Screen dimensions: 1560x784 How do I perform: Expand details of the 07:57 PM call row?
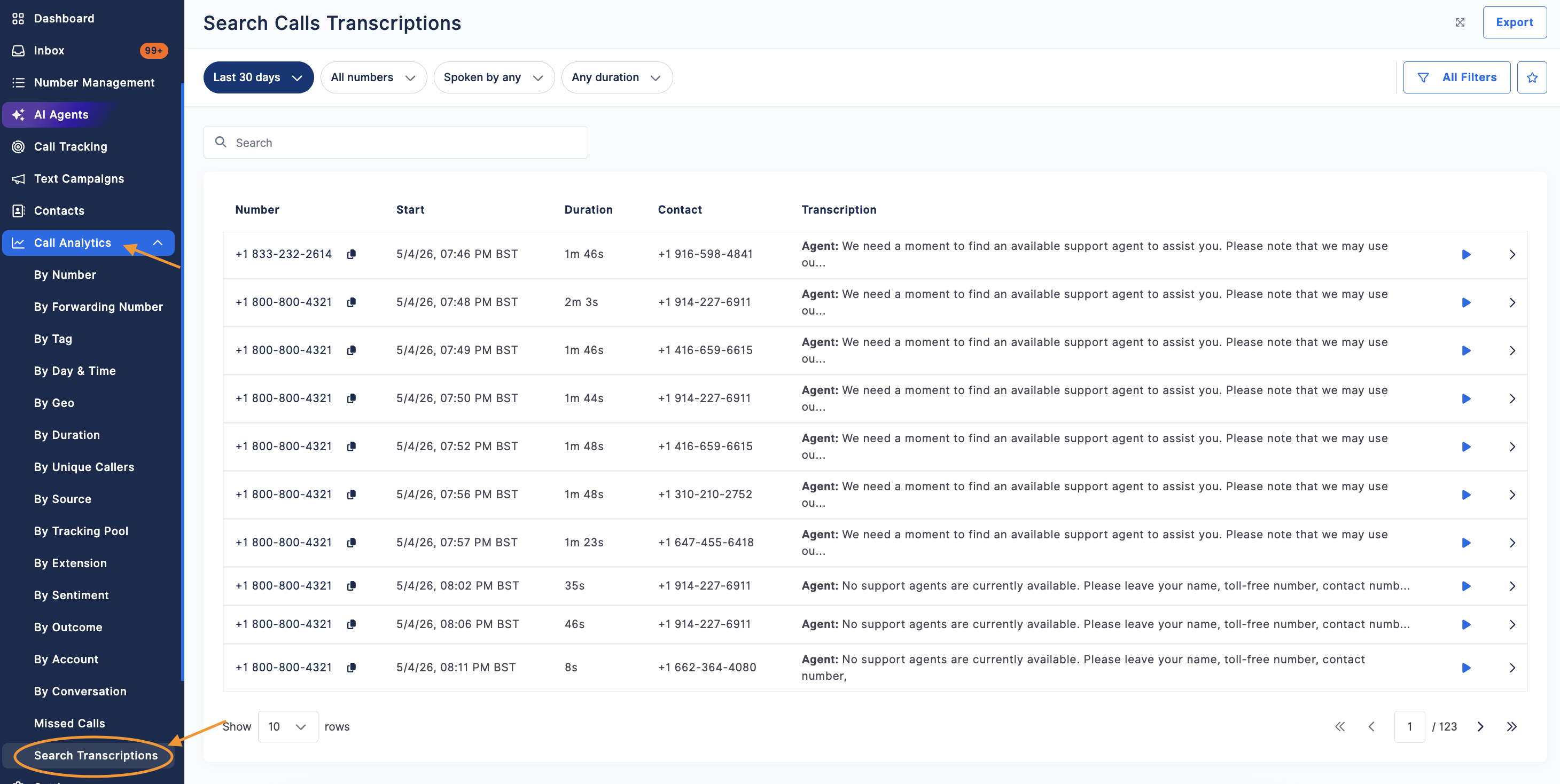(x=1512, y=543)
